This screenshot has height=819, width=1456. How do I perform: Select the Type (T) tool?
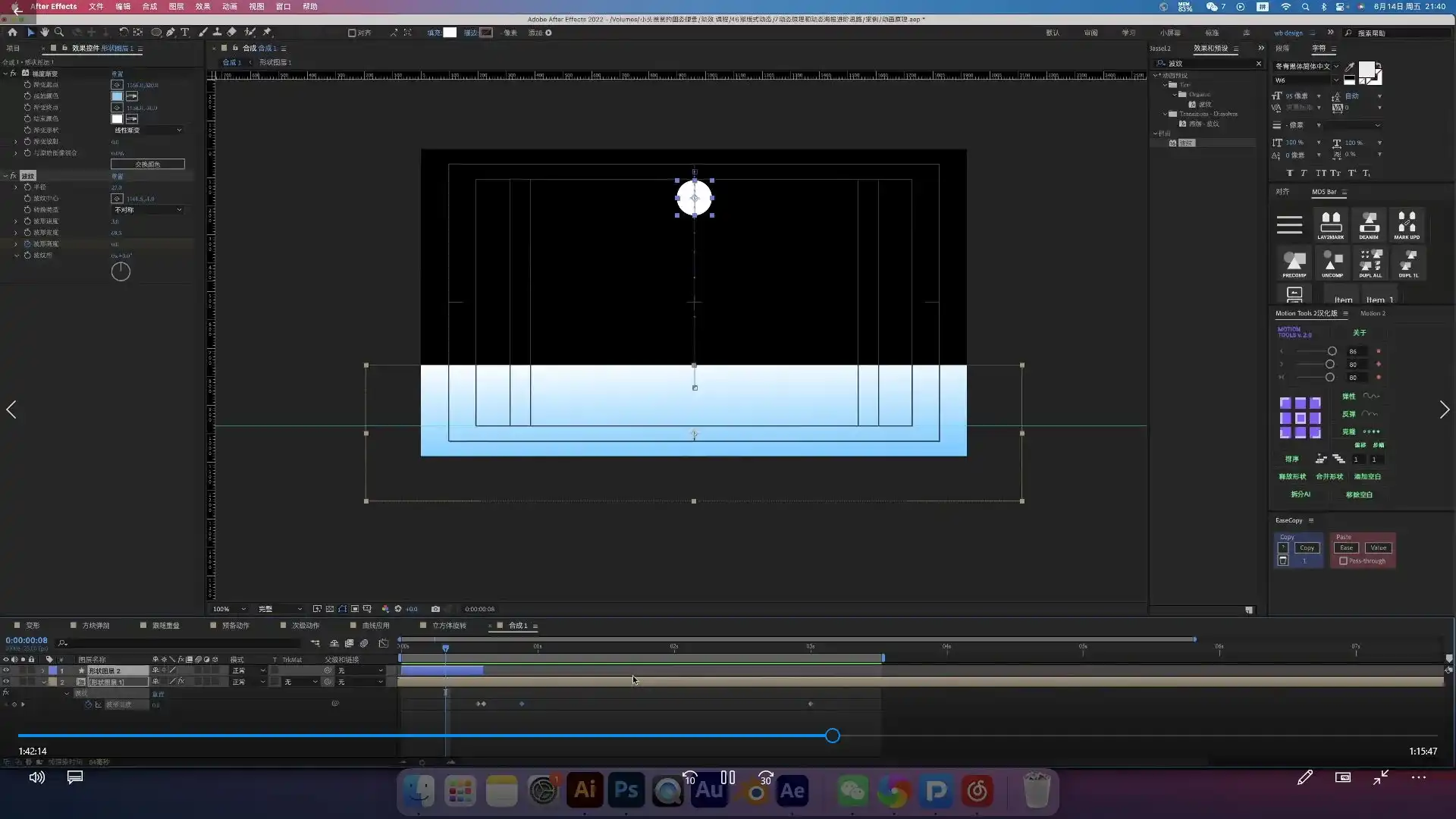point(184,33)
